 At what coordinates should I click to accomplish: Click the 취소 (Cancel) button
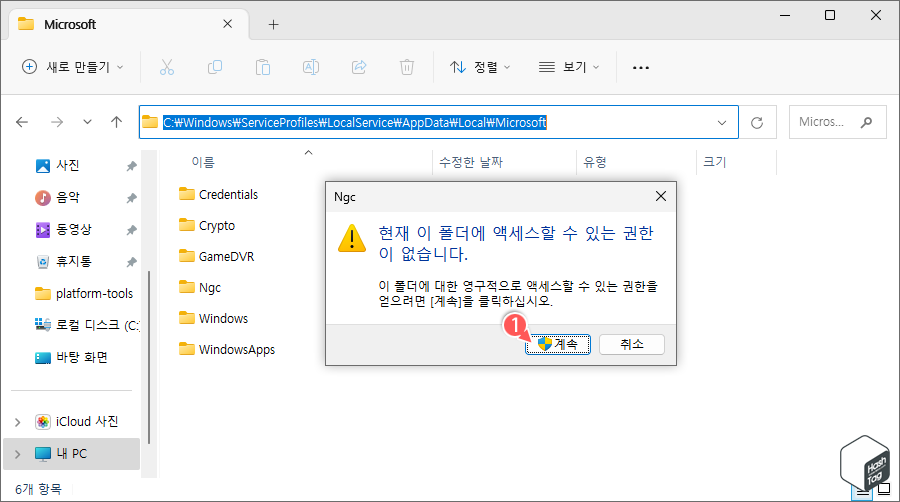point(632,344)
